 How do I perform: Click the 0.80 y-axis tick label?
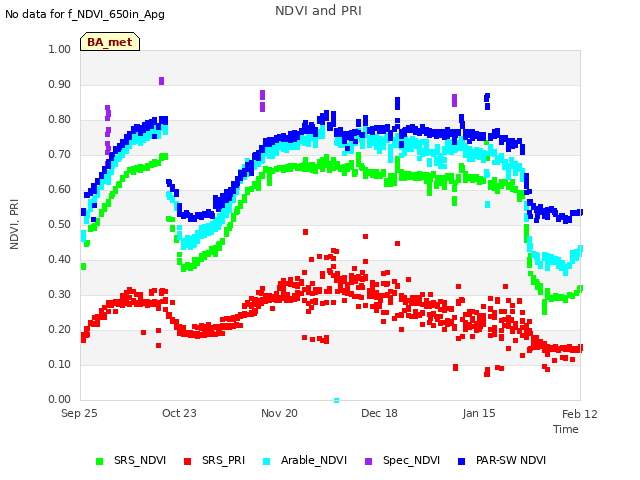point(60,120)
